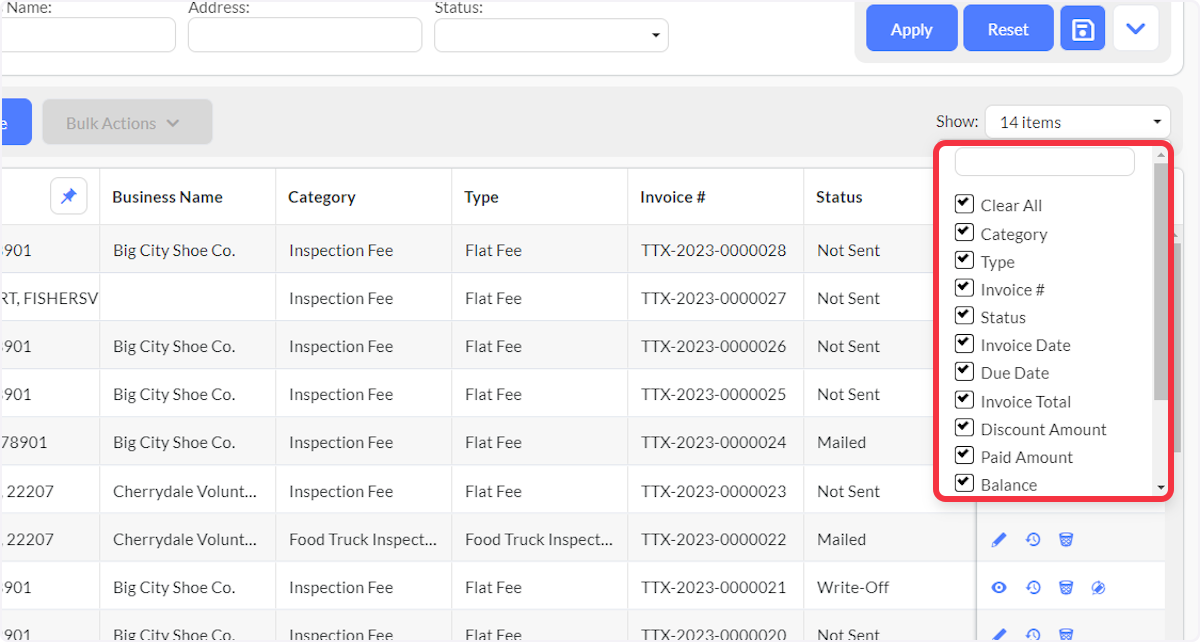The width and height of the screenshot is (1200, 642).
Task: Click the save filter floppy disk icon
Action: (1082, 29)
